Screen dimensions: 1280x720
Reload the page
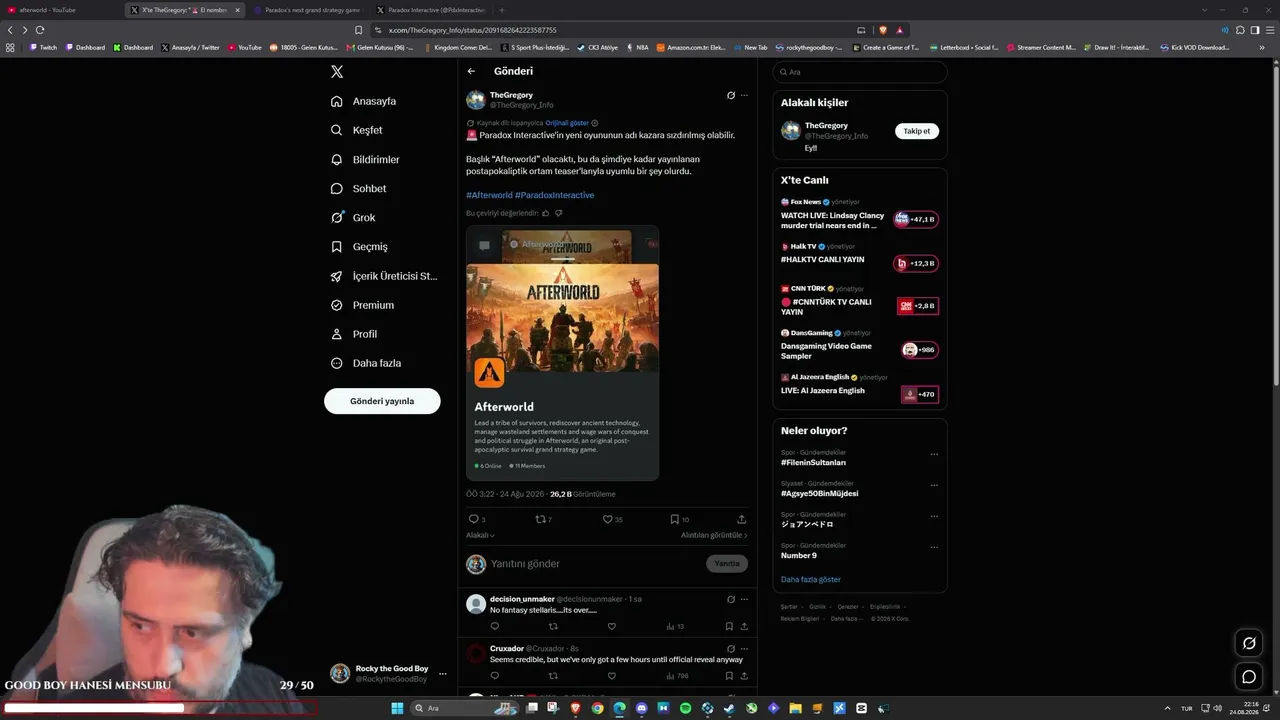click(x=40, y=30)
